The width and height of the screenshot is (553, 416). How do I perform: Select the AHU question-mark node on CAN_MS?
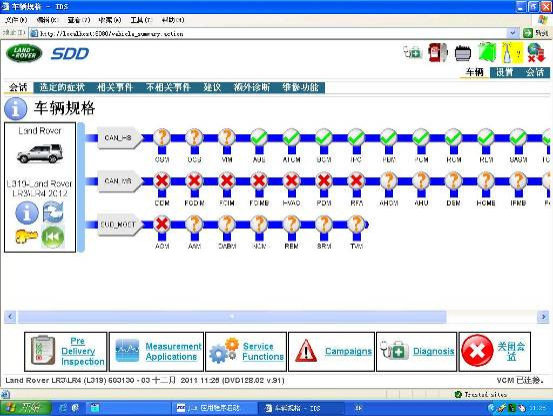421,181
